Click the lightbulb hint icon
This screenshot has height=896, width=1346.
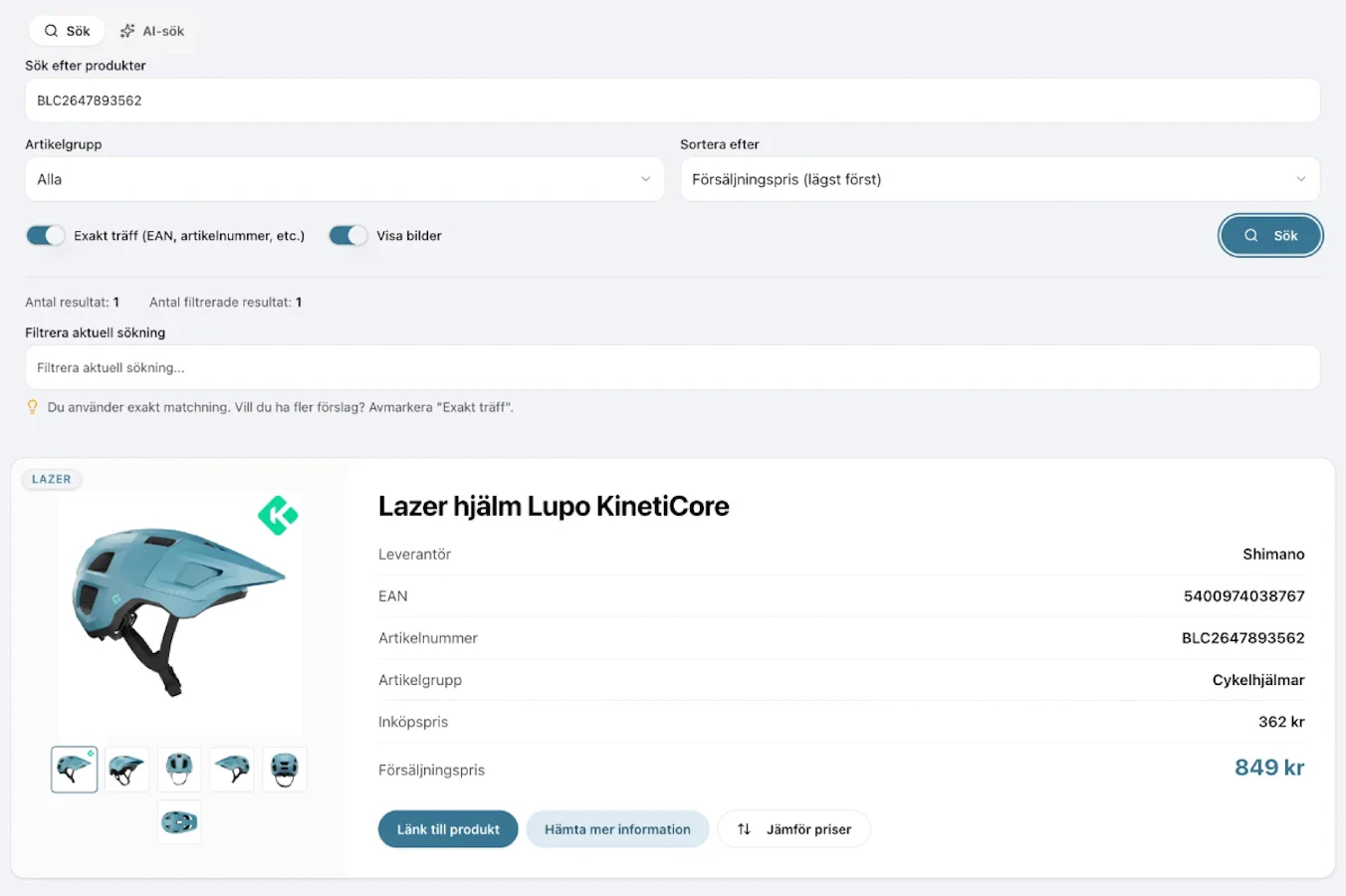(33, 407)
